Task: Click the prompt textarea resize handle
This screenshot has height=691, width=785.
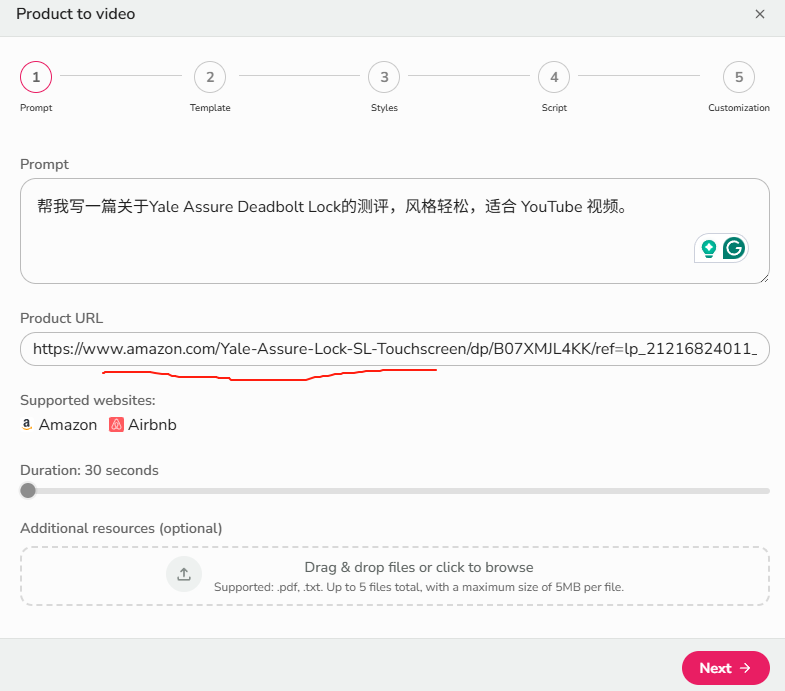Action: coord(764,278)
